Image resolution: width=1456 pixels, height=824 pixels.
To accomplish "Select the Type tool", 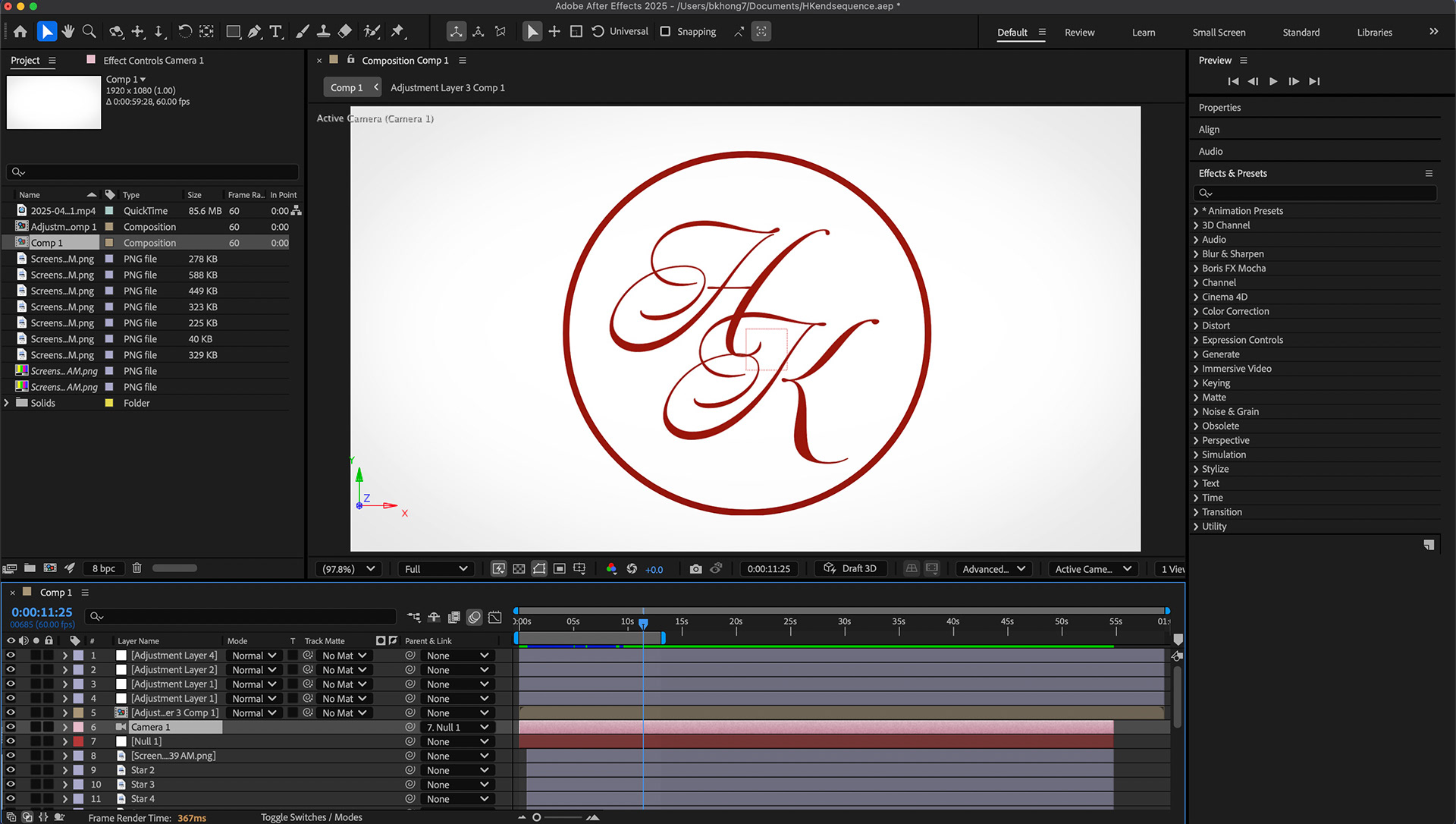I will coord(276,31).
